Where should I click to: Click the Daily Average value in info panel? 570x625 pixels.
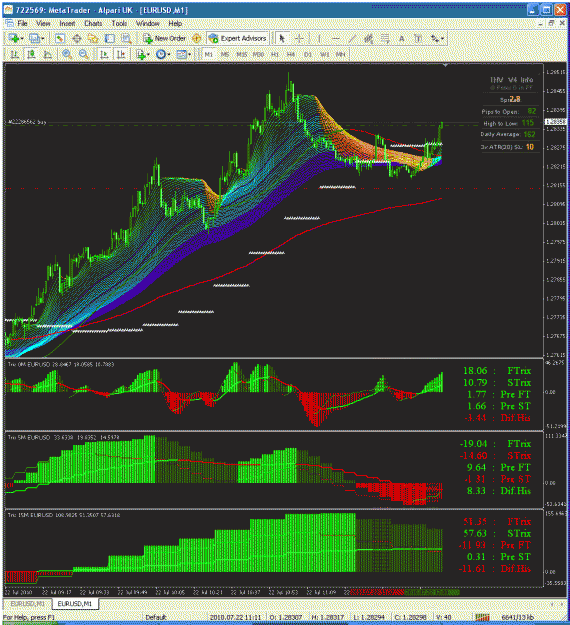click(x=529, y=134)
